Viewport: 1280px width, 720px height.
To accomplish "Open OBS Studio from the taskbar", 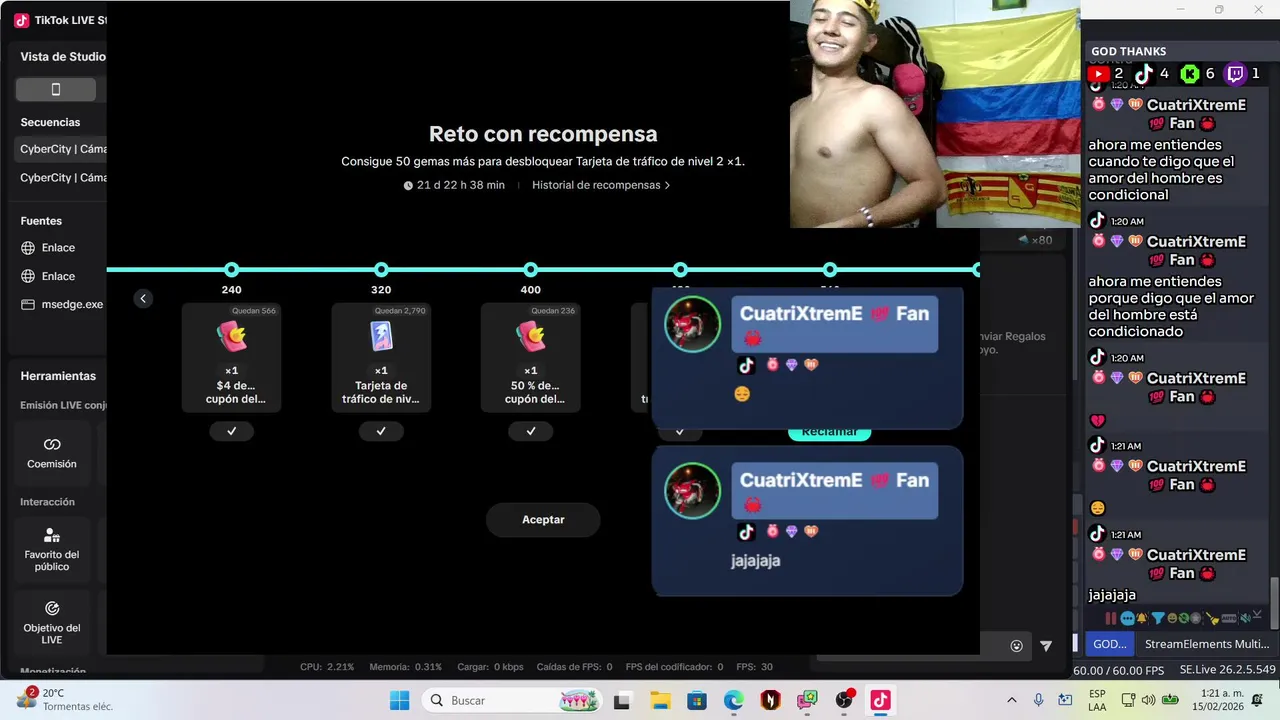I will [x=845, y=700].
